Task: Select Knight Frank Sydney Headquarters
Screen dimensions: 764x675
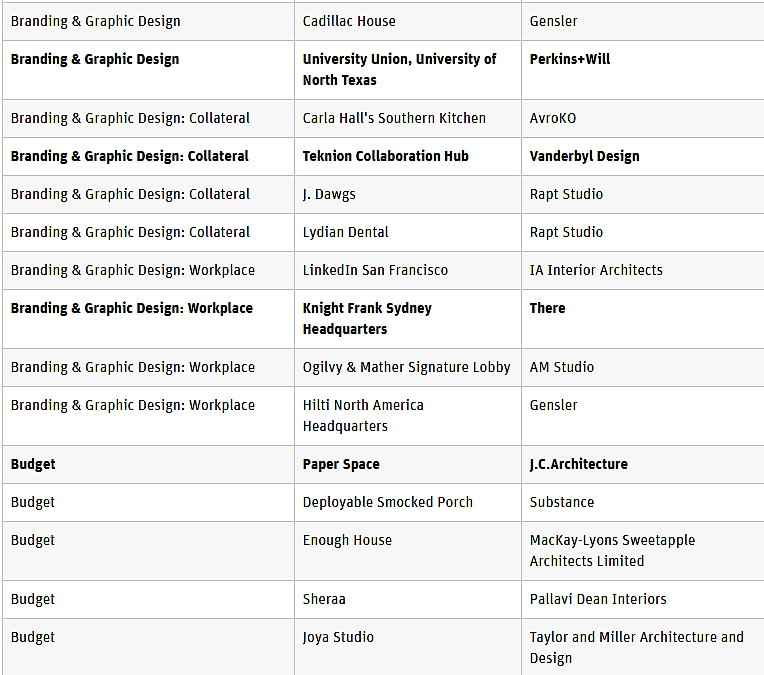Action: (367, 319)
